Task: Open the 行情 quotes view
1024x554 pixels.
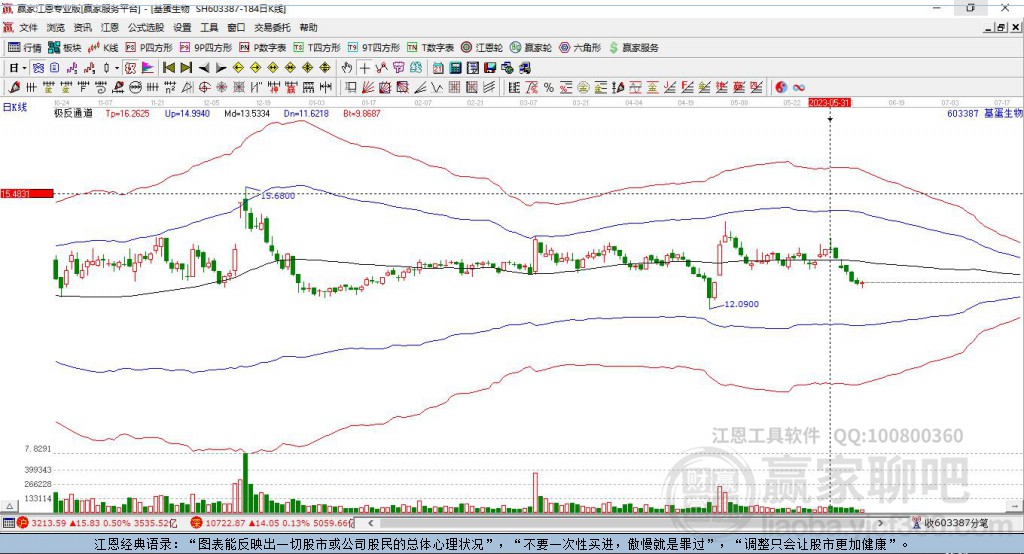Action: [24, 48]
